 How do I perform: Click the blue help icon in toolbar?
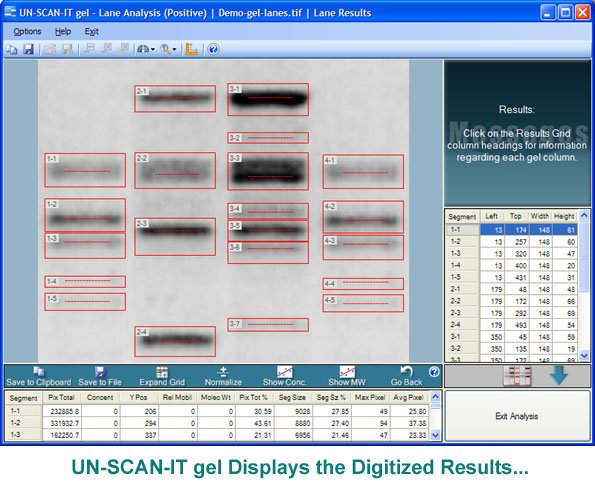pos(213,49)
